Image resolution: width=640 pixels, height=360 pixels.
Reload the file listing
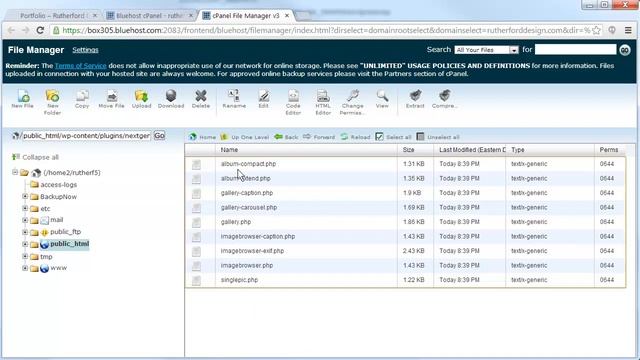point(355,137)
